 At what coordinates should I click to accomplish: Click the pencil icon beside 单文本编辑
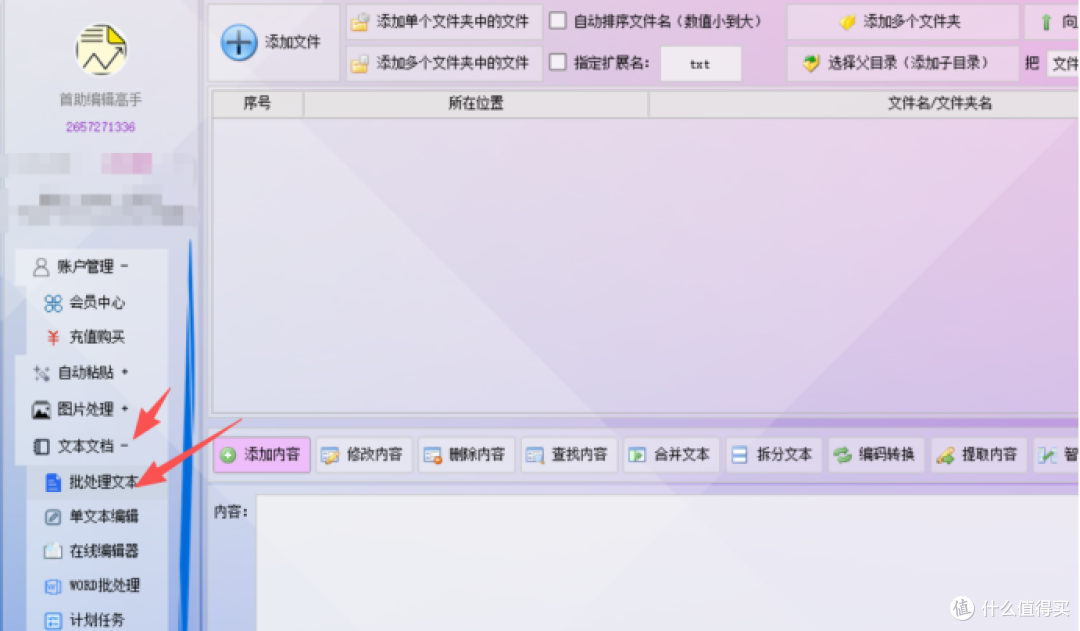click(x=53, y=517)
